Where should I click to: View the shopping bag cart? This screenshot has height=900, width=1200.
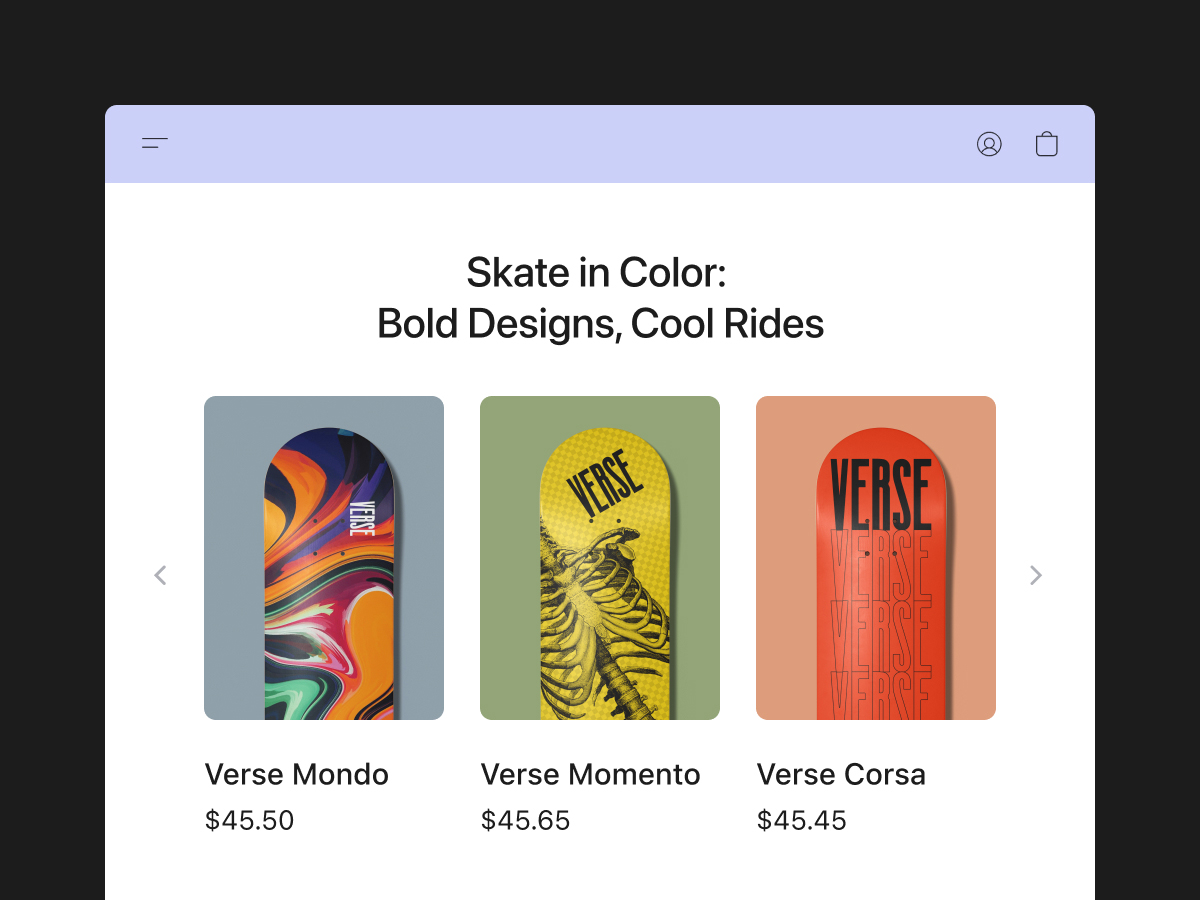[x=1046, y=144]
